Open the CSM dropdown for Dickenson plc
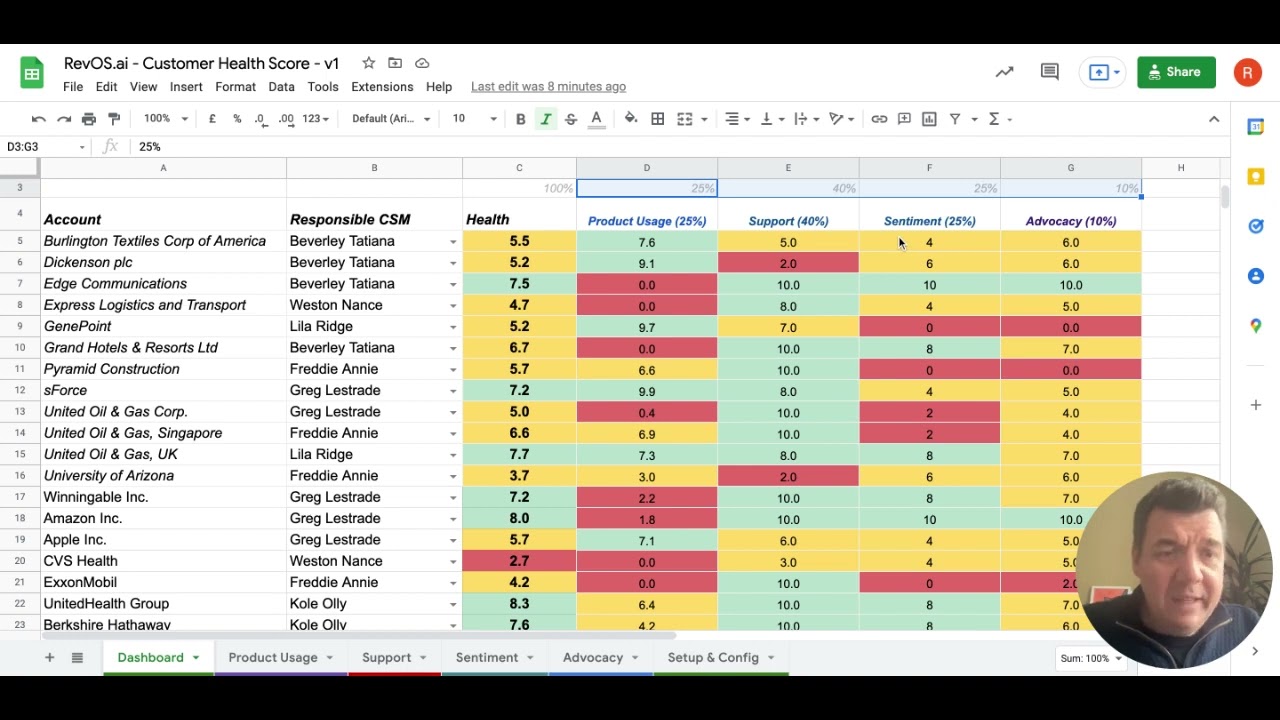The width and height of the screenshot is (1280, 720). [x=453, y=263]
